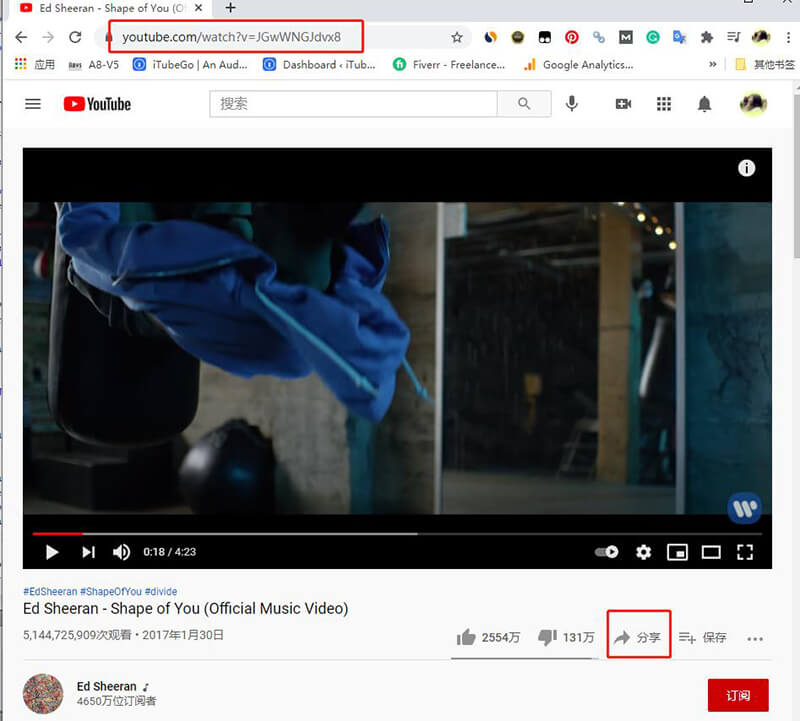Open the Google Analytics bookmark
Screen dimensions: 800x721
coord(579,65)
